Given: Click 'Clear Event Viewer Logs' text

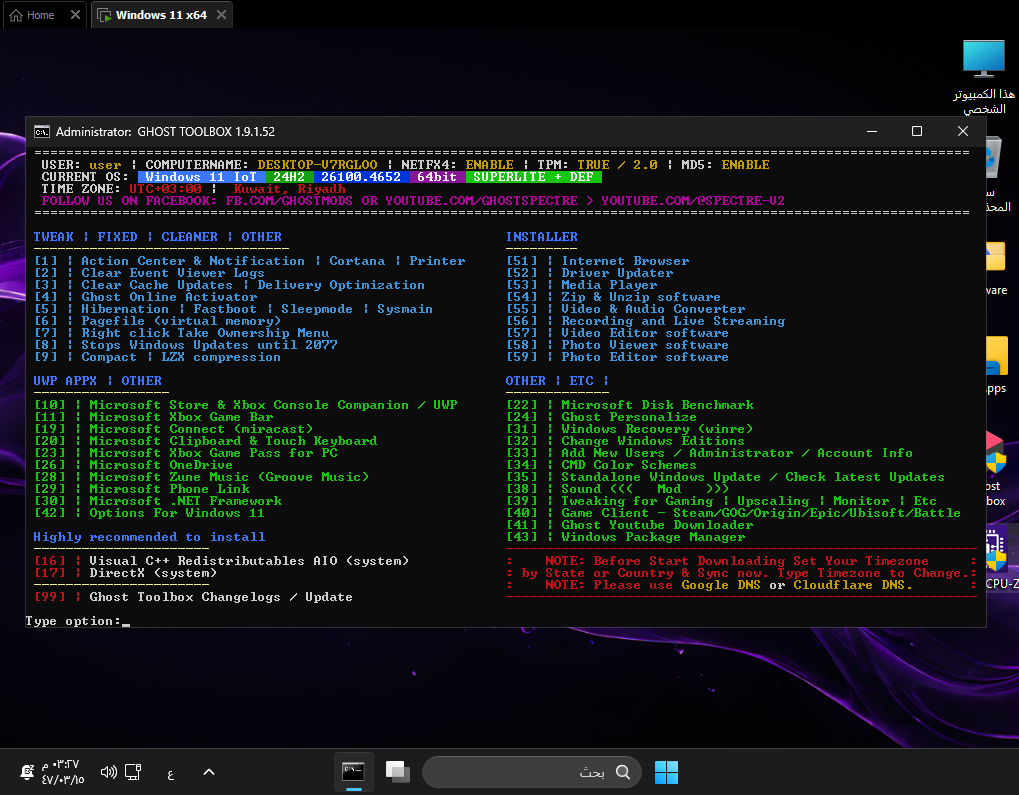Looking at the screenshot, I should click(x=173, y=273).
